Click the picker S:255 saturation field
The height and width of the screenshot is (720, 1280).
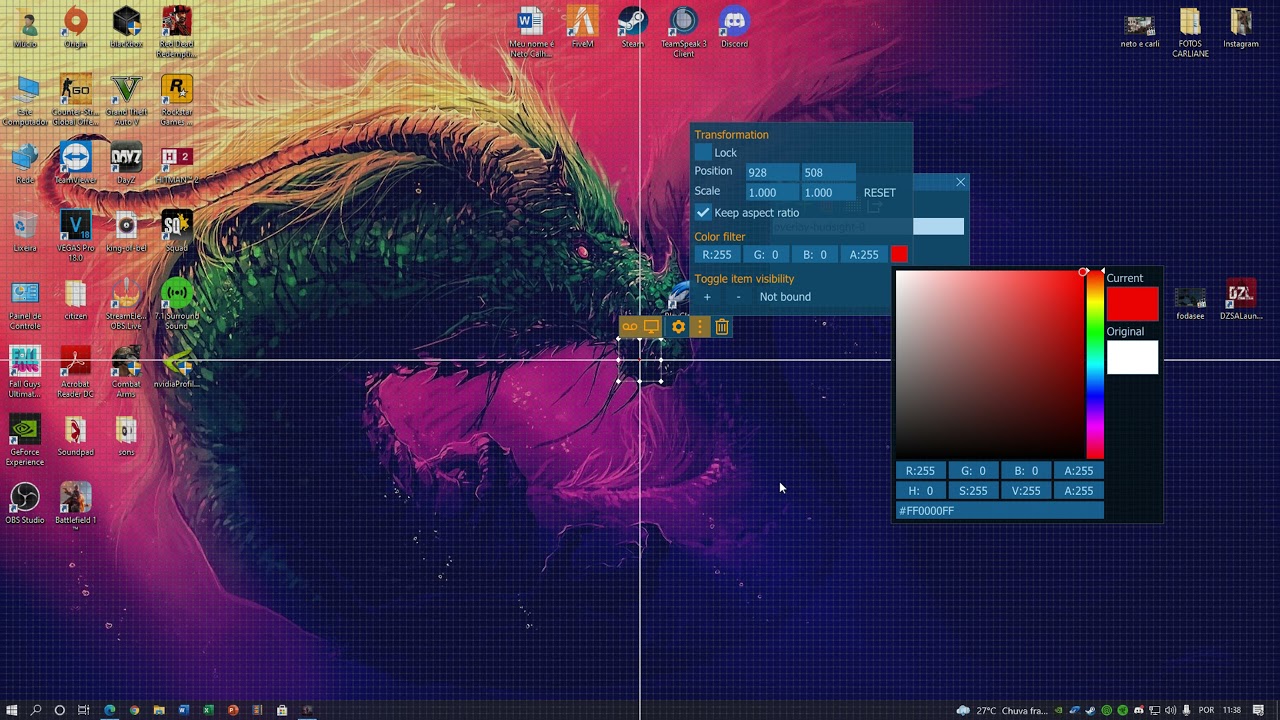pyautogui.click(x=973, y=491)
